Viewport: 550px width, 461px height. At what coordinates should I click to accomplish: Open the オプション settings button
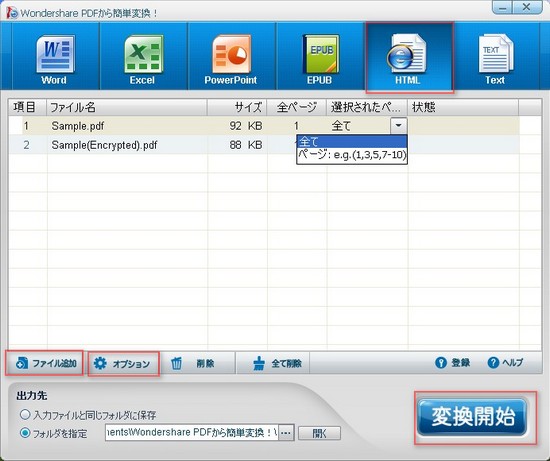[x=123, y=364]
